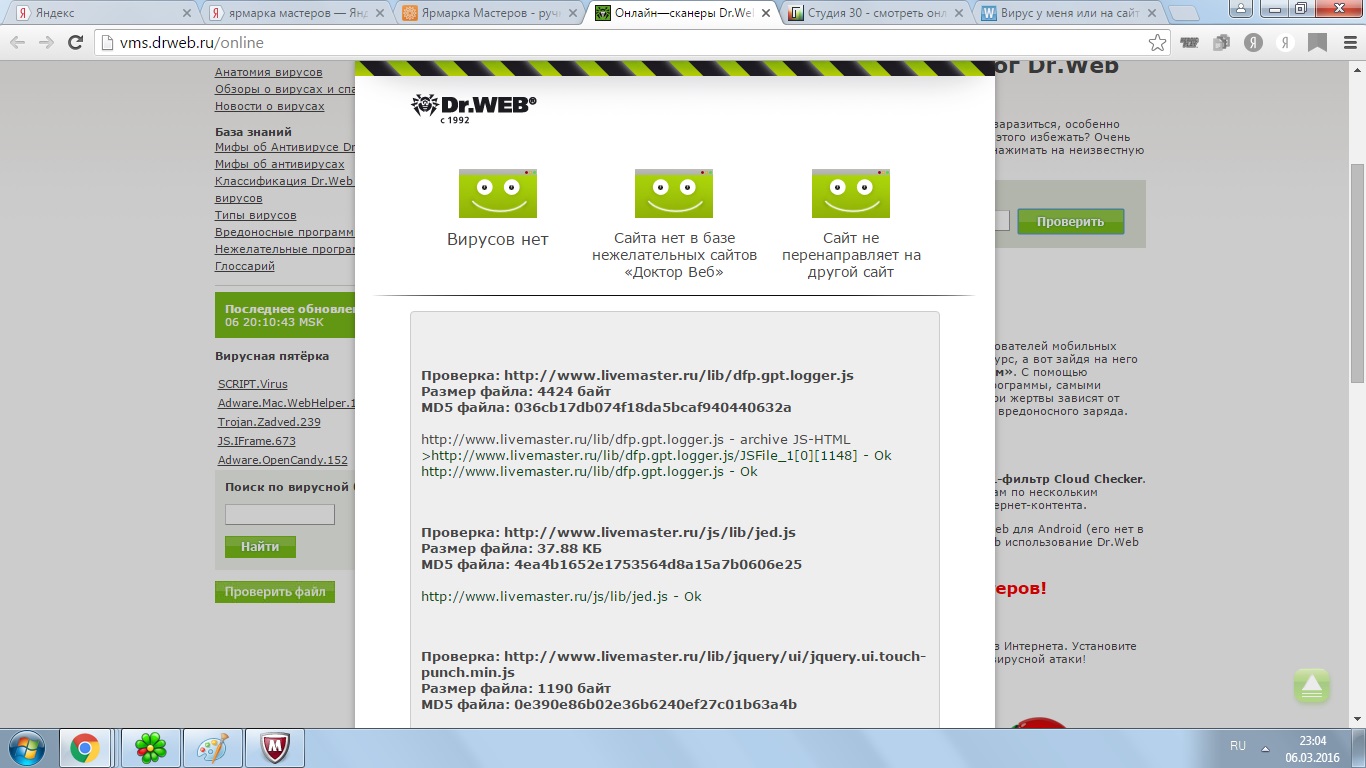The width and height of the screenshot is (1366, 768).
Task: Open 'Trojan.Zadved.239' link
Action: click(x=269, y=422)
